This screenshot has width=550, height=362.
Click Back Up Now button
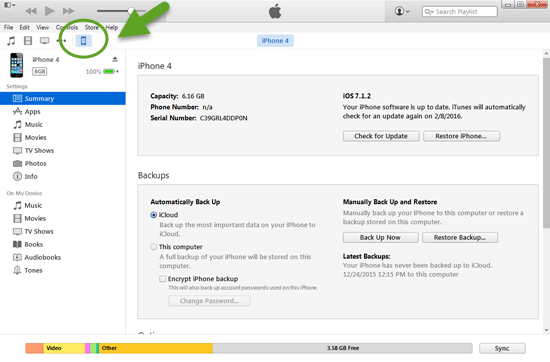(x=381, y=237)
